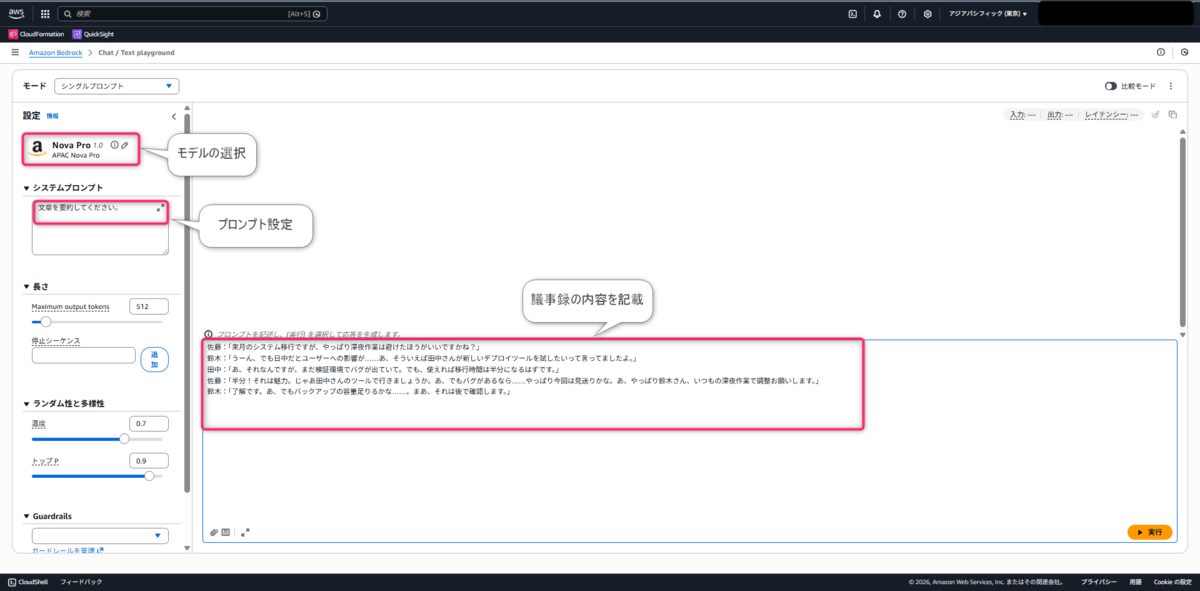Open the console settings gear
The height and width of the screenshot is (591, 1200).
point(928,14)
